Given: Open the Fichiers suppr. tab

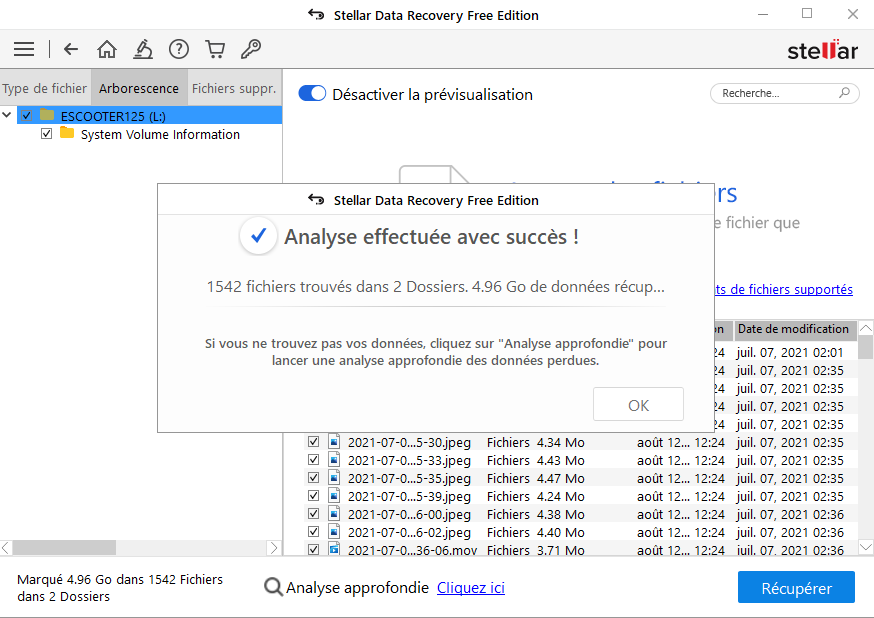Looking at the screenshot, I should coord(233,87).
